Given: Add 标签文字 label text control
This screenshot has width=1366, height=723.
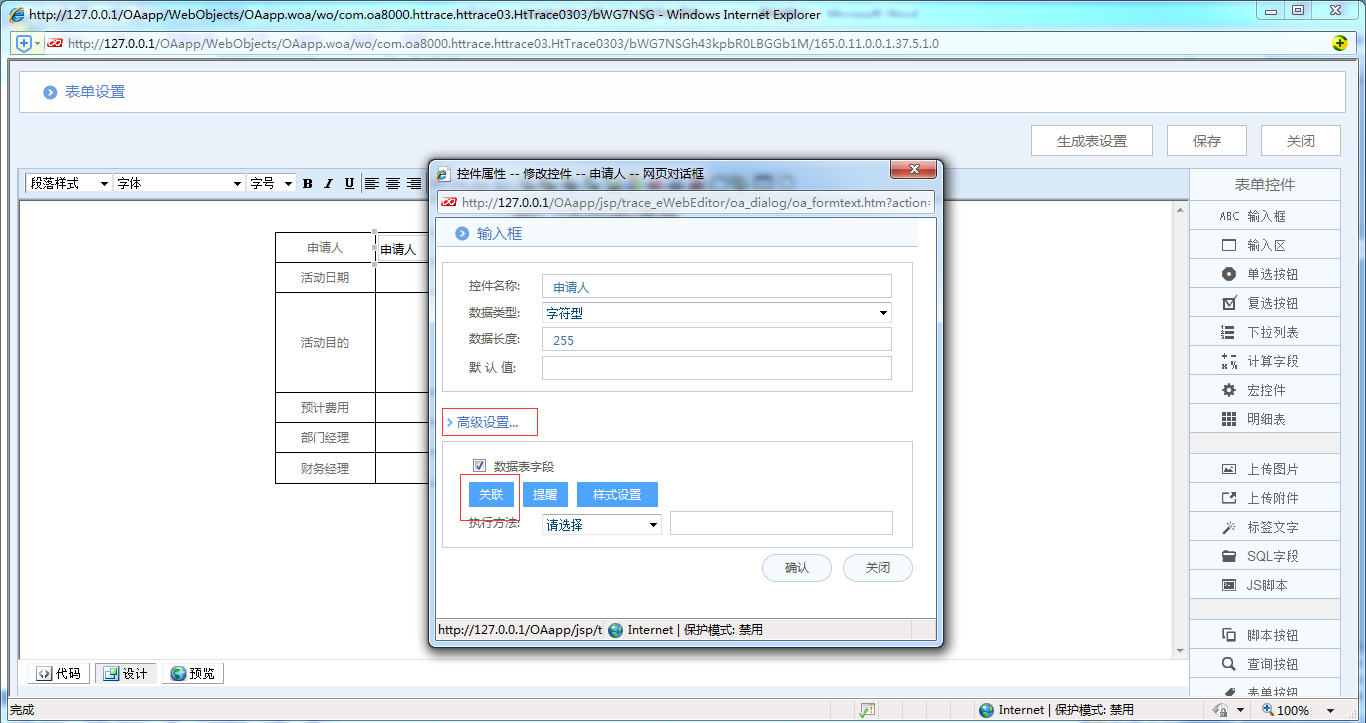Looking at the screenshot, I should tap(1265, 527).
